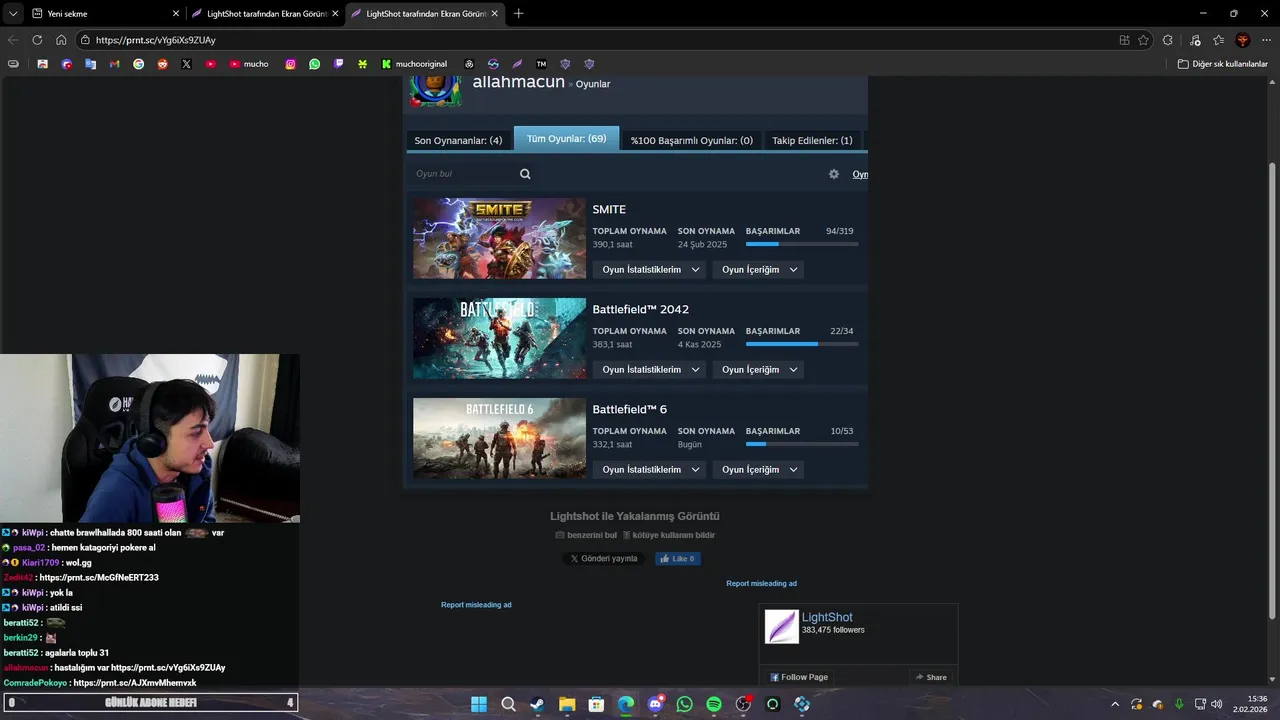This screenshot has width=1280, height=720.
Task: Open File Explorer from the taskbar
Action: (x=567, y=704)
